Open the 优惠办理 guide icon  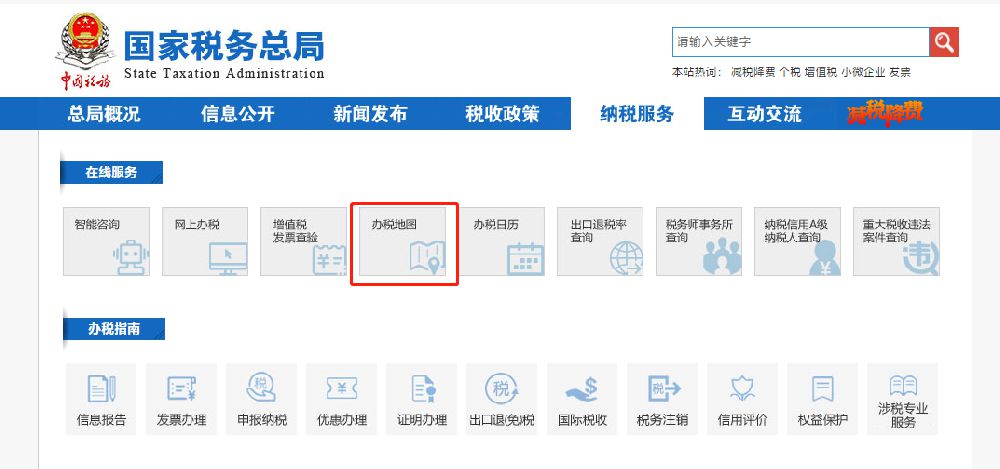coord(342,399)
